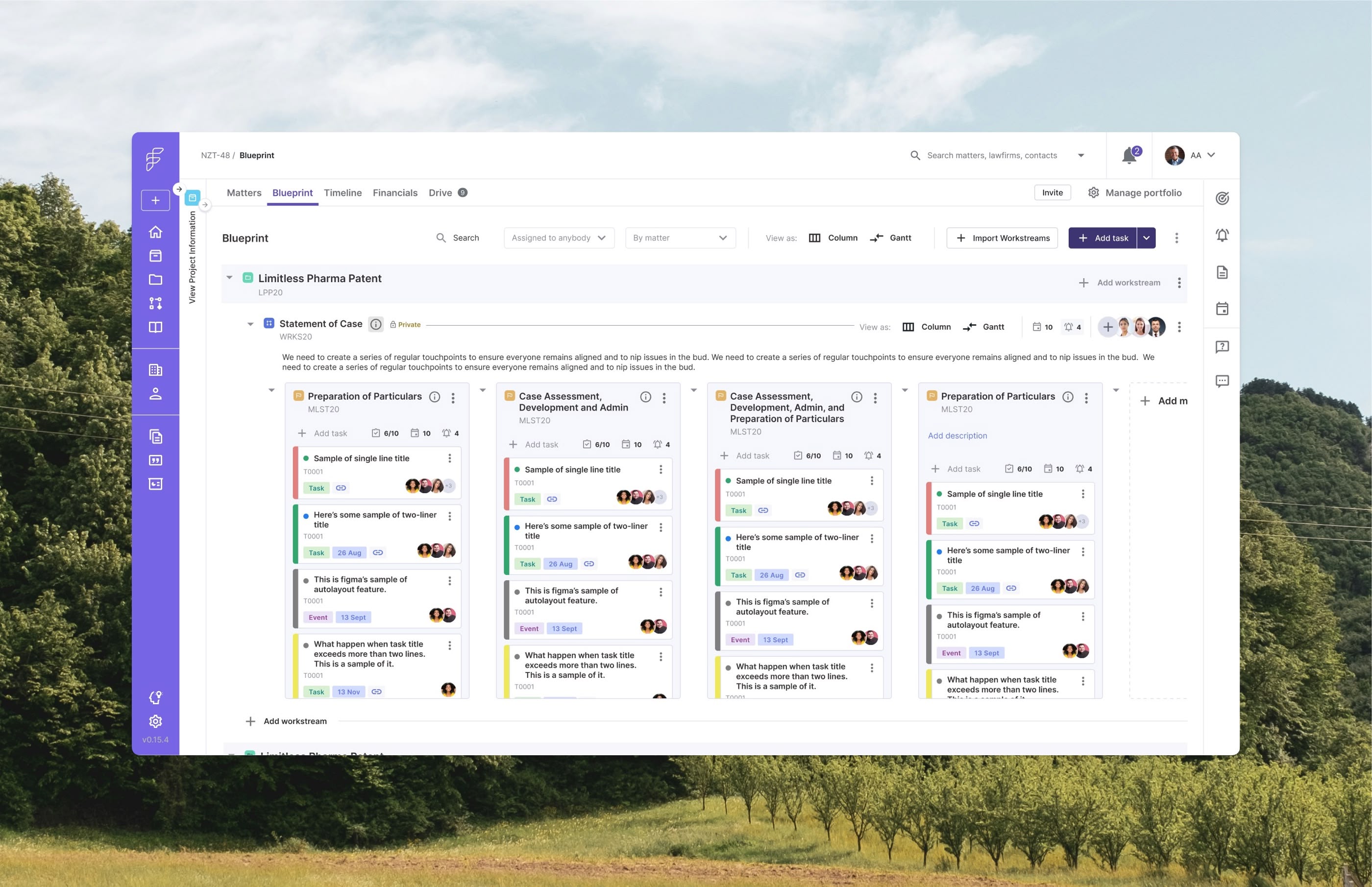Open the lightbulb icon in the sidebar

pos(155,697)
